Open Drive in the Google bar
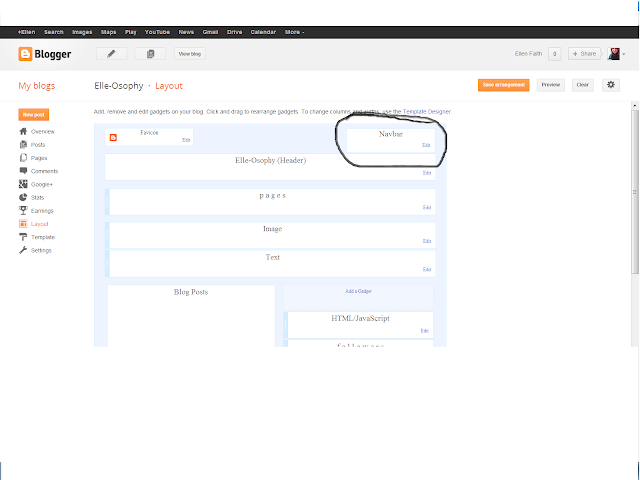This screenshot has height=480, width=640. pos(234,32)
